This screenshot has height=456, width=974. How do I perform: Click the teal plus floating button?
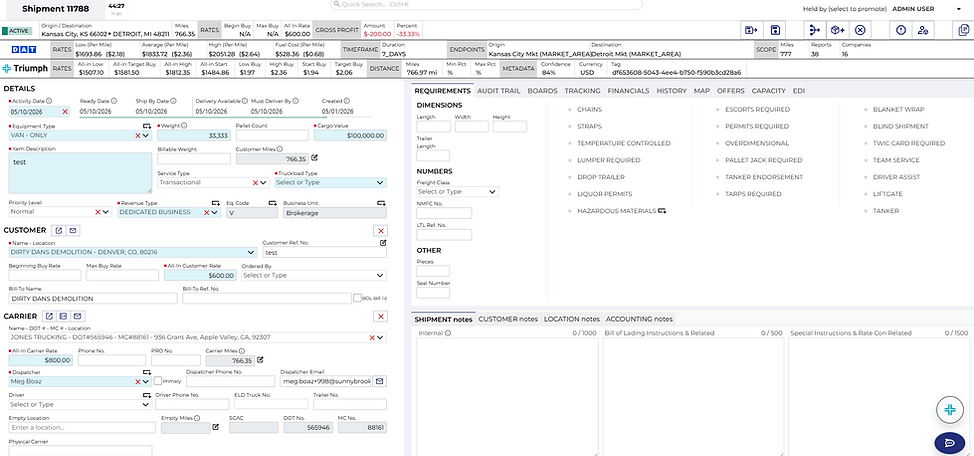(950, 409)
